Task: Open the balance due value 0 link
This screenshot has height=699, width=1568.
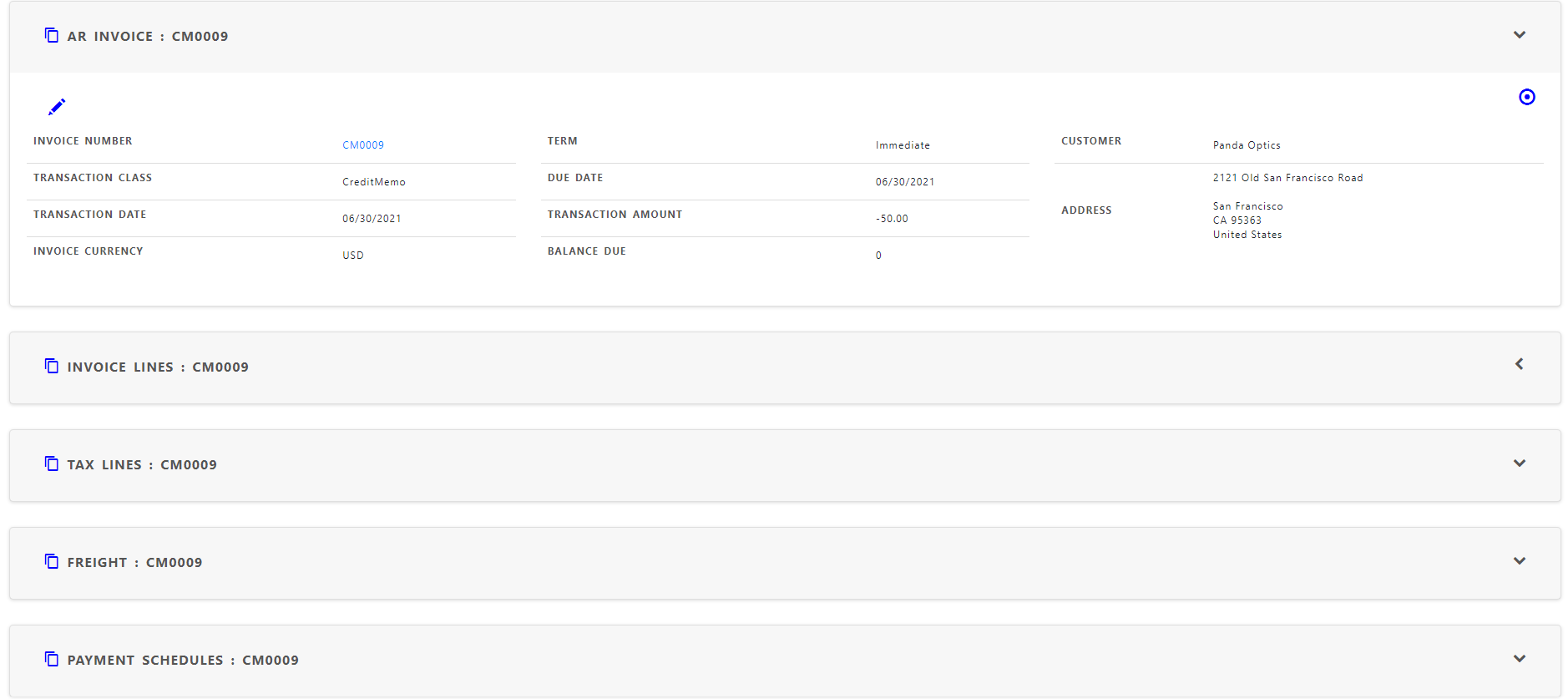Action: (878, 256)
